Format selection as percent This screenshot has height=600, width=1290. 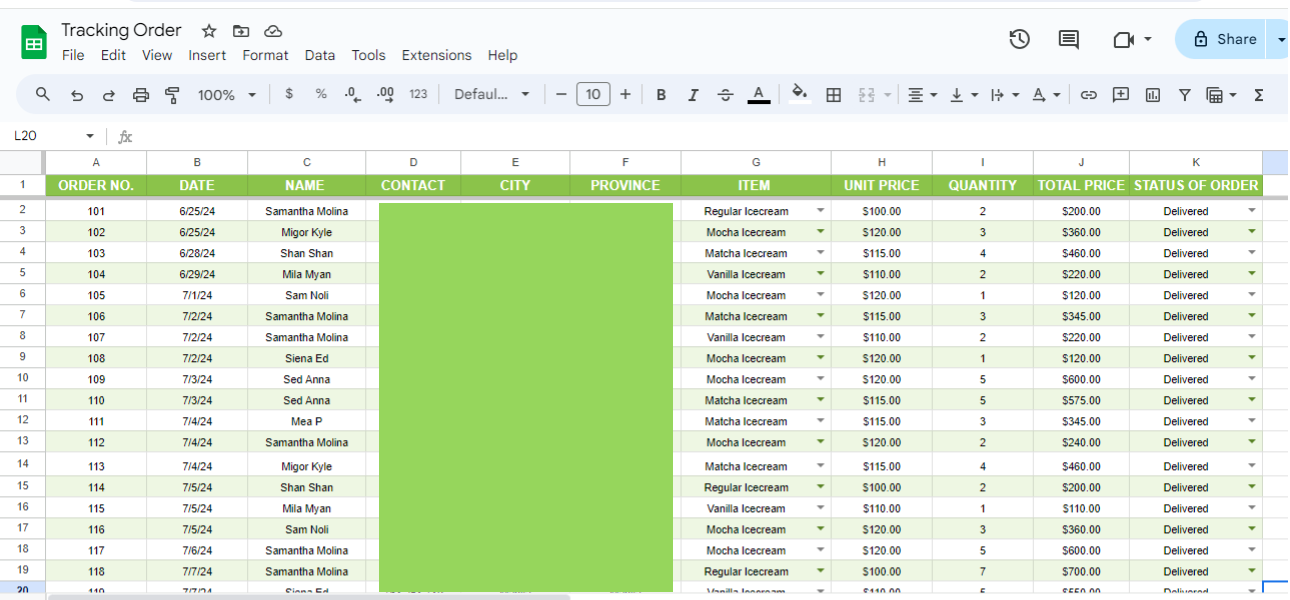[321, 94]
